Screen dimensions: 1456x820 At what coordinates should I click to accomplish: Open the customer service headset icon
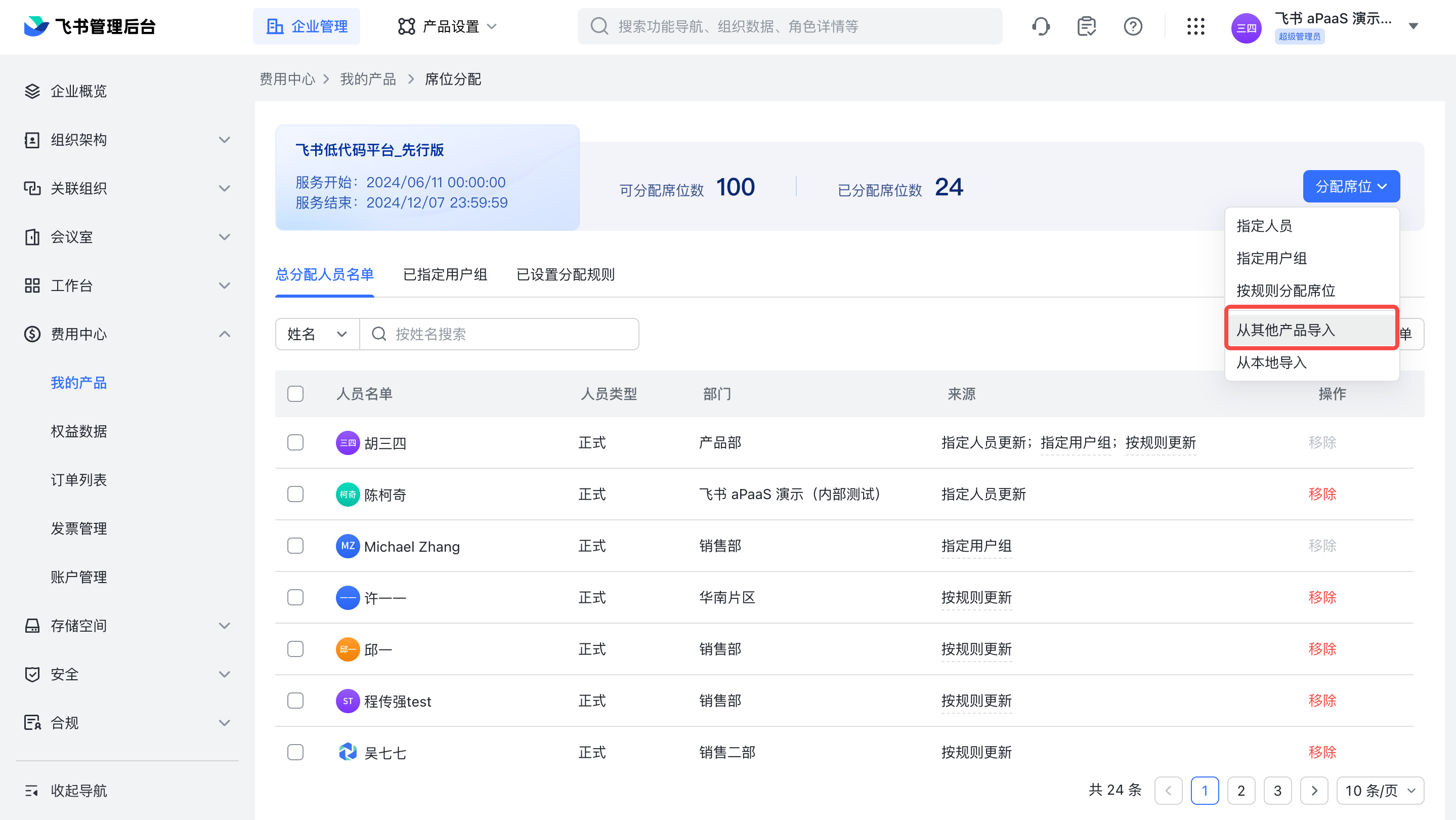pos(1041,26)
